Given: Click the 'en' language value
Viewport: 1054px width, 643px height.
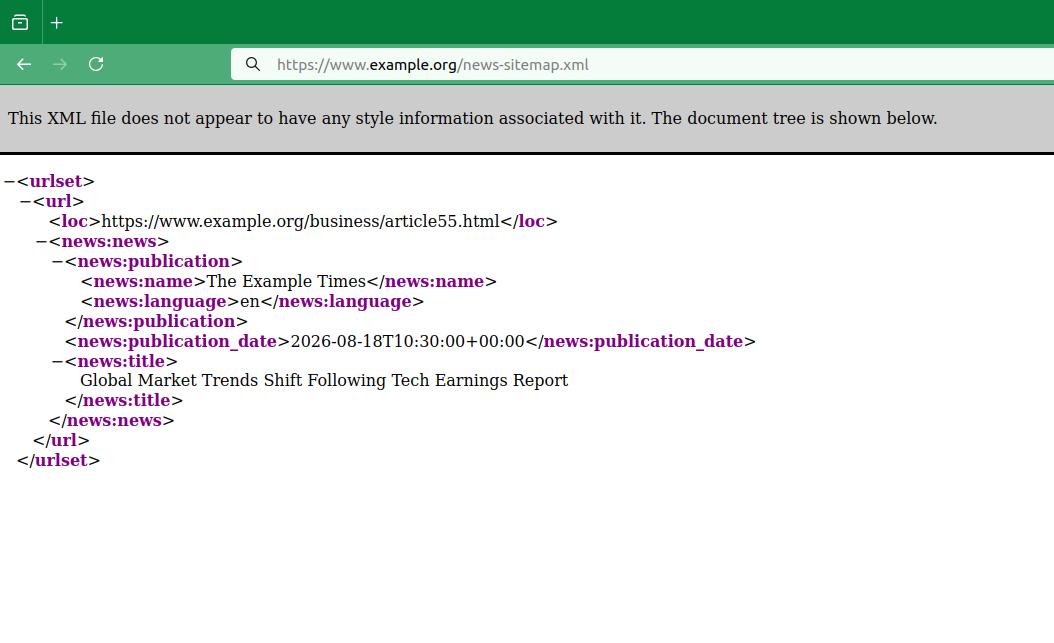Looking at the screenshot, I should pyautogui.click(x=250, y=302).
